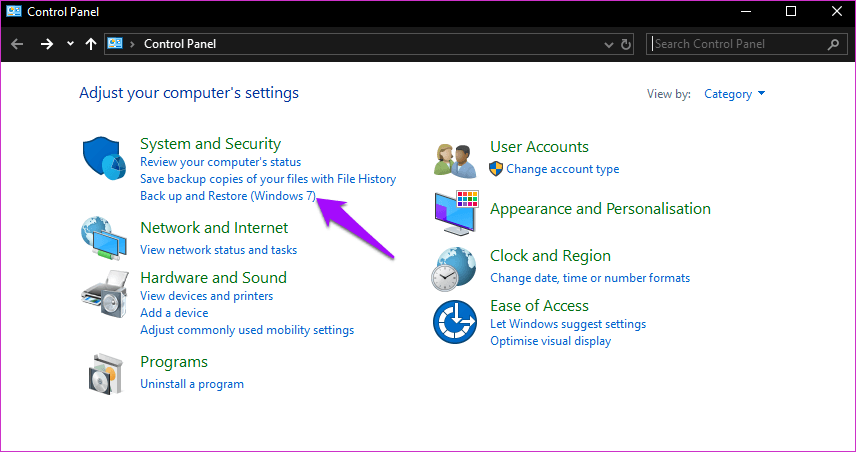
Task: Open Uninstall a program link
Action: click(x=192, y=384)
